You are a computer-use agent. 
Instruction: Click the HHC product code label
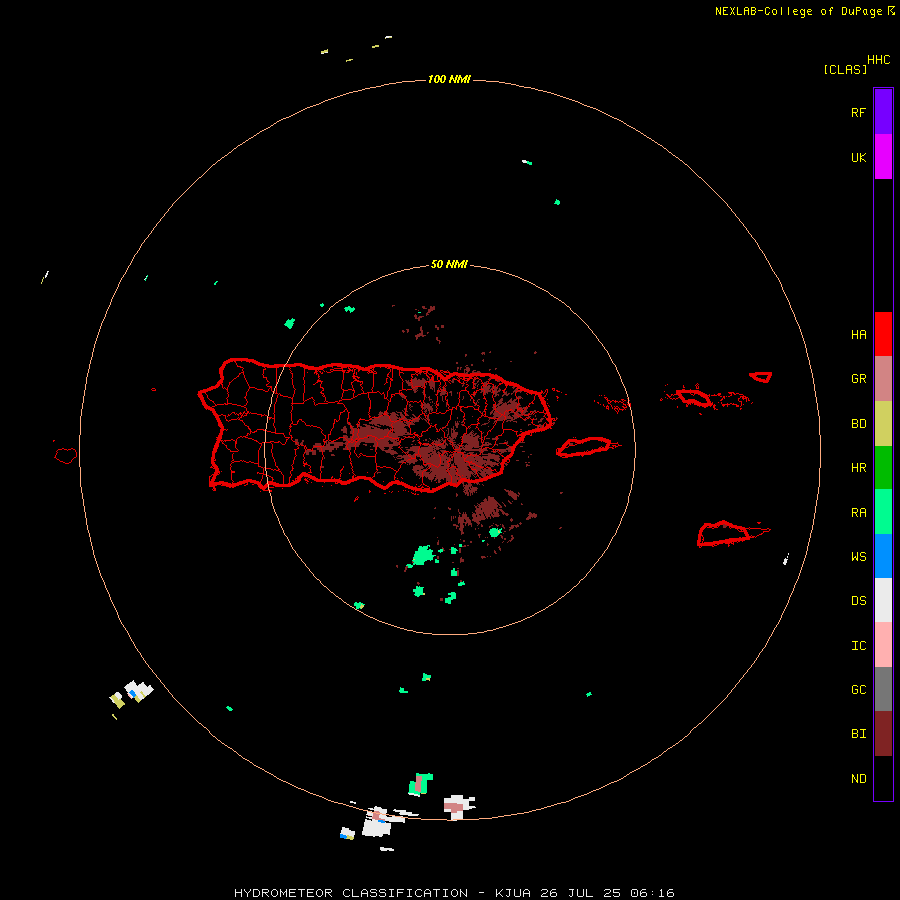pos(879,60)
